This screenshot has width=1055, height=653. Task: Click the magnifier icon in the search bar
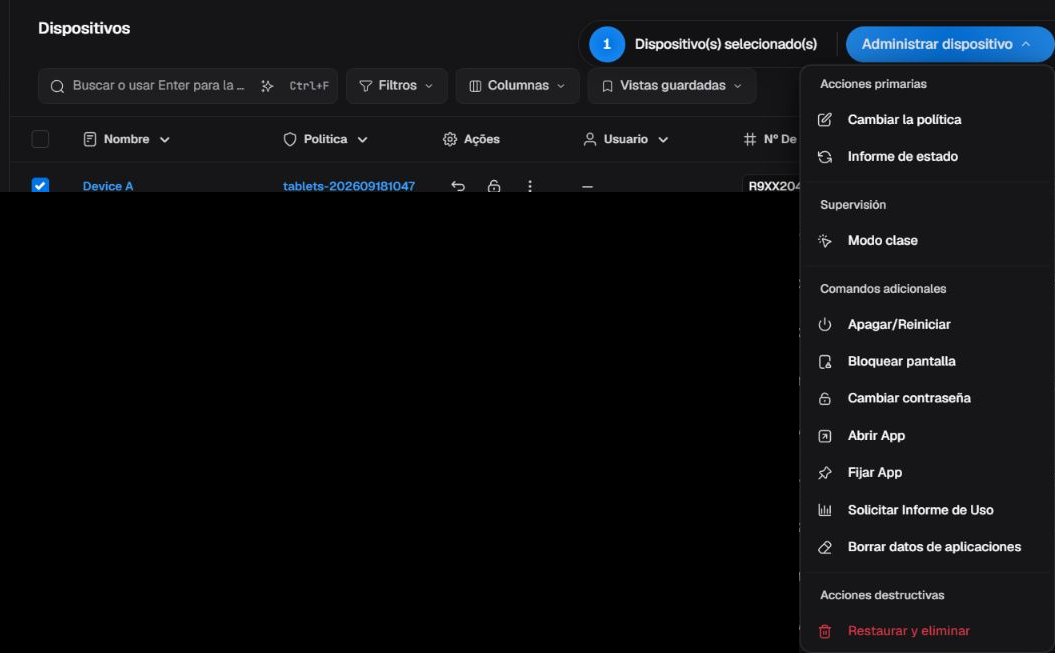click(57, 86)
